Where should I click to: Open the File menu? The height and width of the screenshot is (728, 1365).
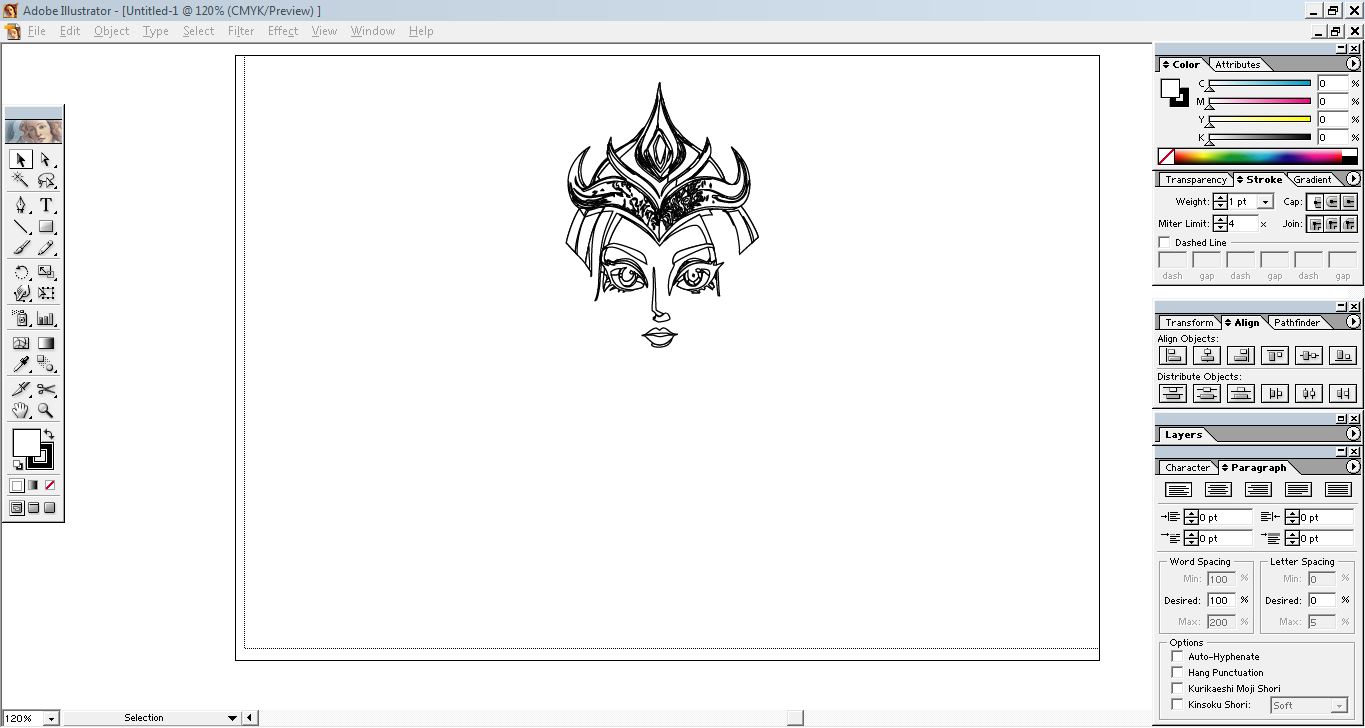[37, 31]
